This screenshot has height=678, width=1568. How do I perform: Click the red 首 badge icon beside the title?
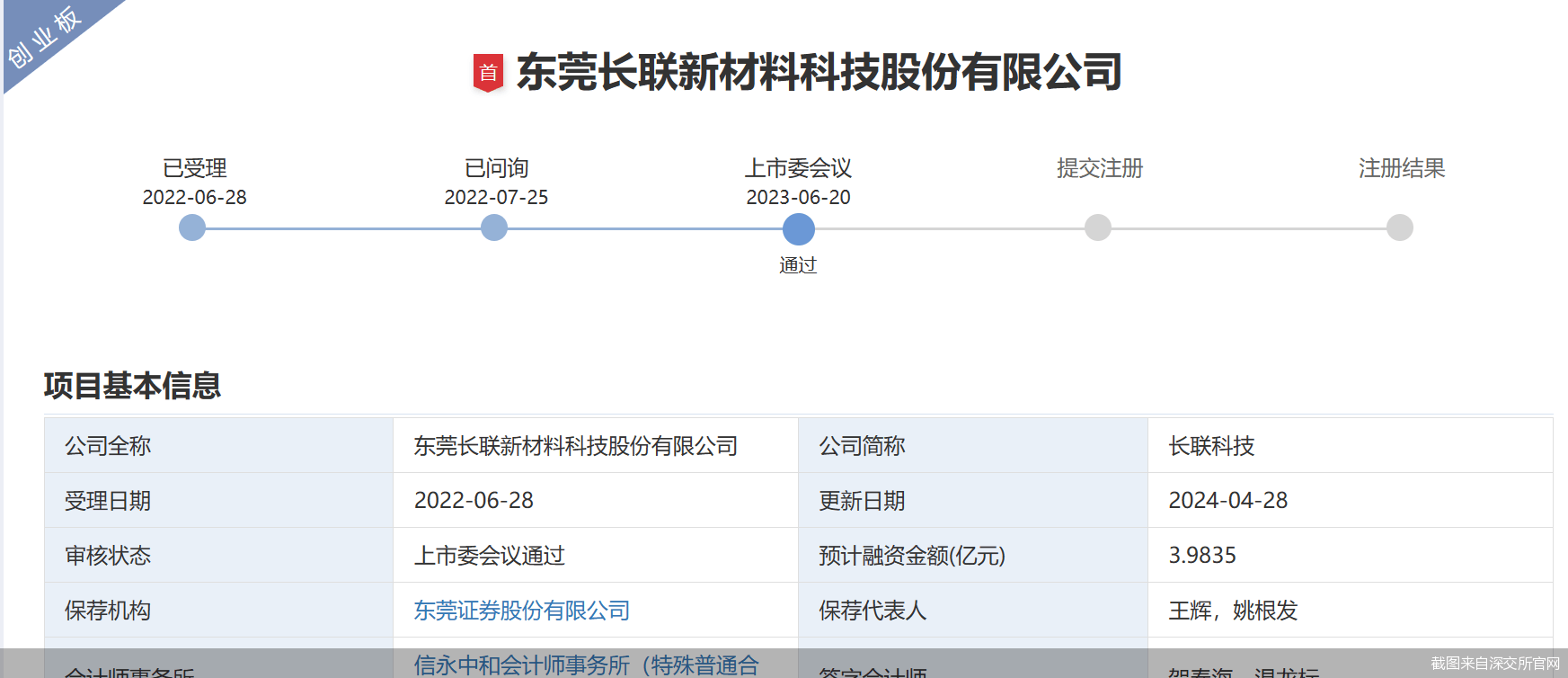488,73
